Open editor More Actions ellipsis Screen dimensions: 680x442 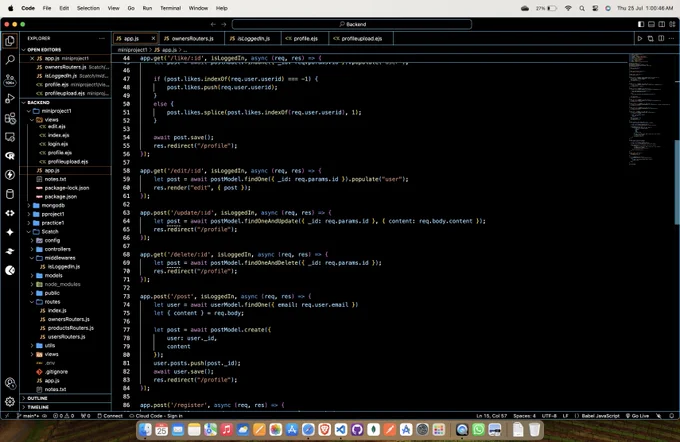671,39
